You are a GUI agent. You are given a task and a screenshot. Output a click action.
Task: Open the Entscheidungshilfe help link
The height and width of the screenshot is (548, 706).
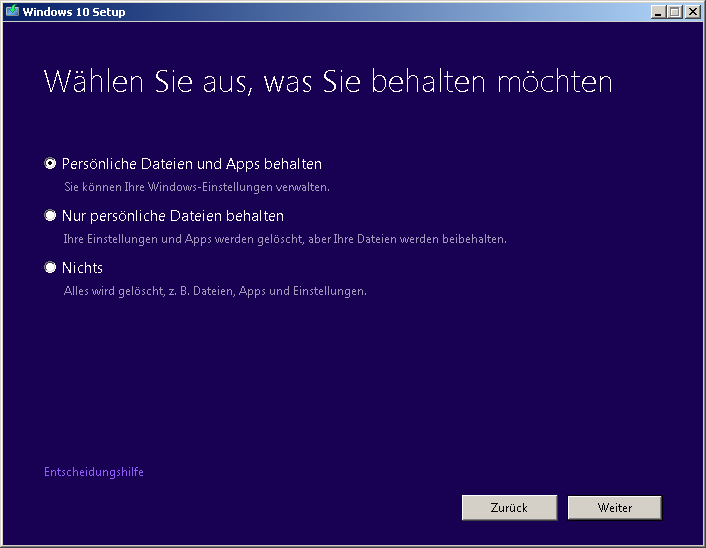[x=94, y=472]
